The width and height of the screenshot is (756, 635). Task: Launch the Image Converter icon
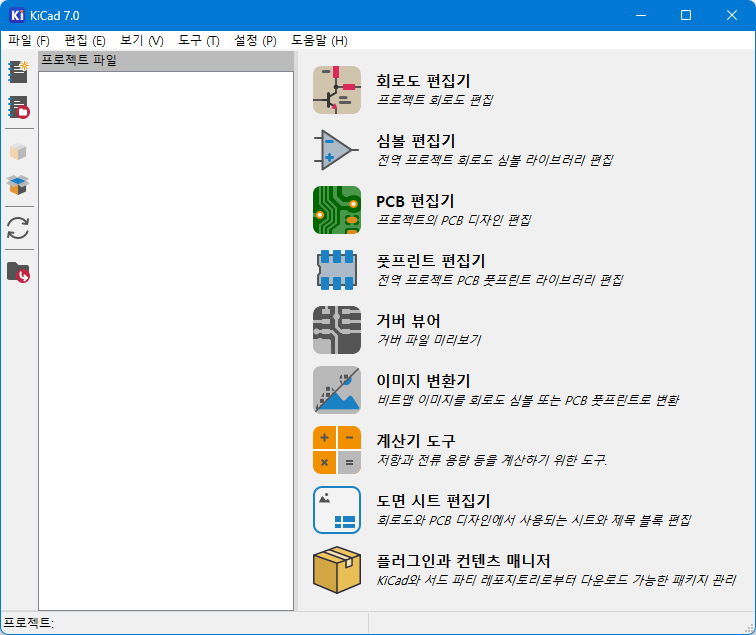[337, 390]
